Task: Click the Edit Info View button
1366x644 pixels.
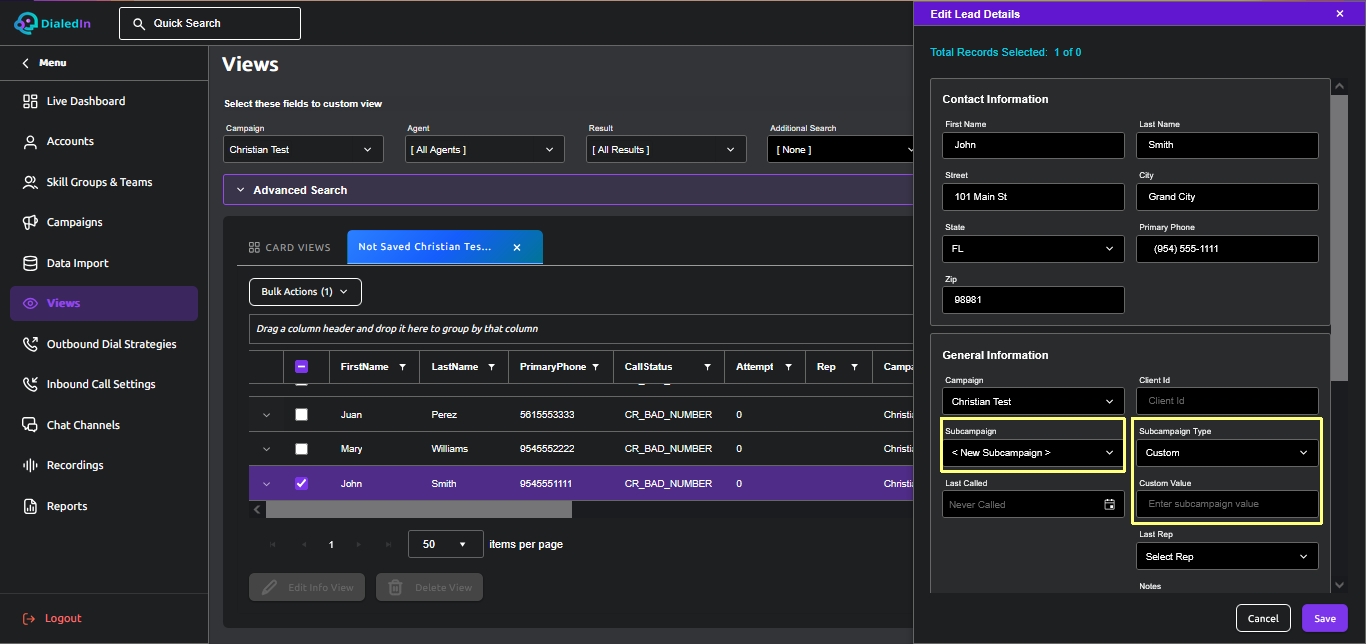Action: pos(308,587)
